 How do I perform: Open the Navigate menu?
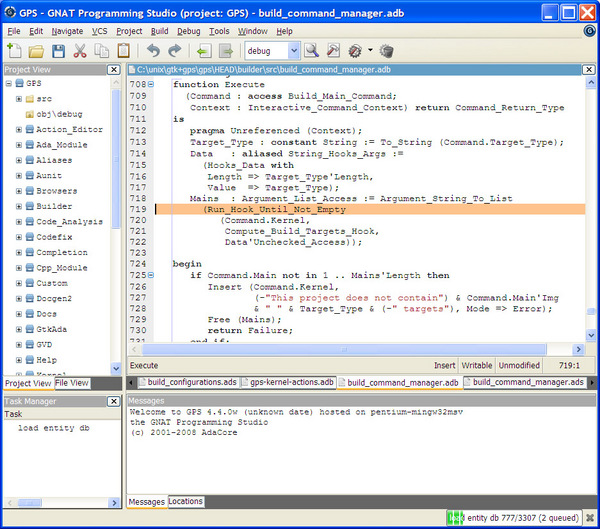(x=68, y=31)
